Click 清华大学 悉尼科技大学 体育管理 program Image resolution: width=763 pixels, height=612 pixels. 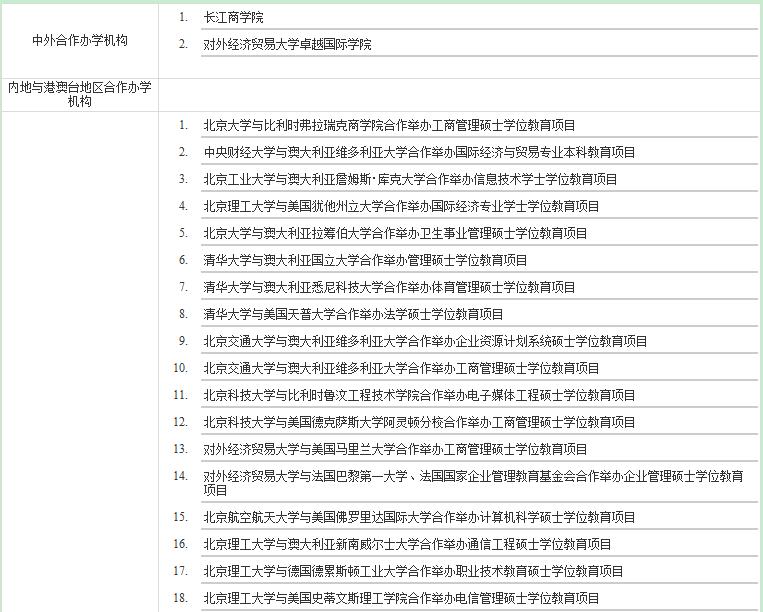coord(389,288)
